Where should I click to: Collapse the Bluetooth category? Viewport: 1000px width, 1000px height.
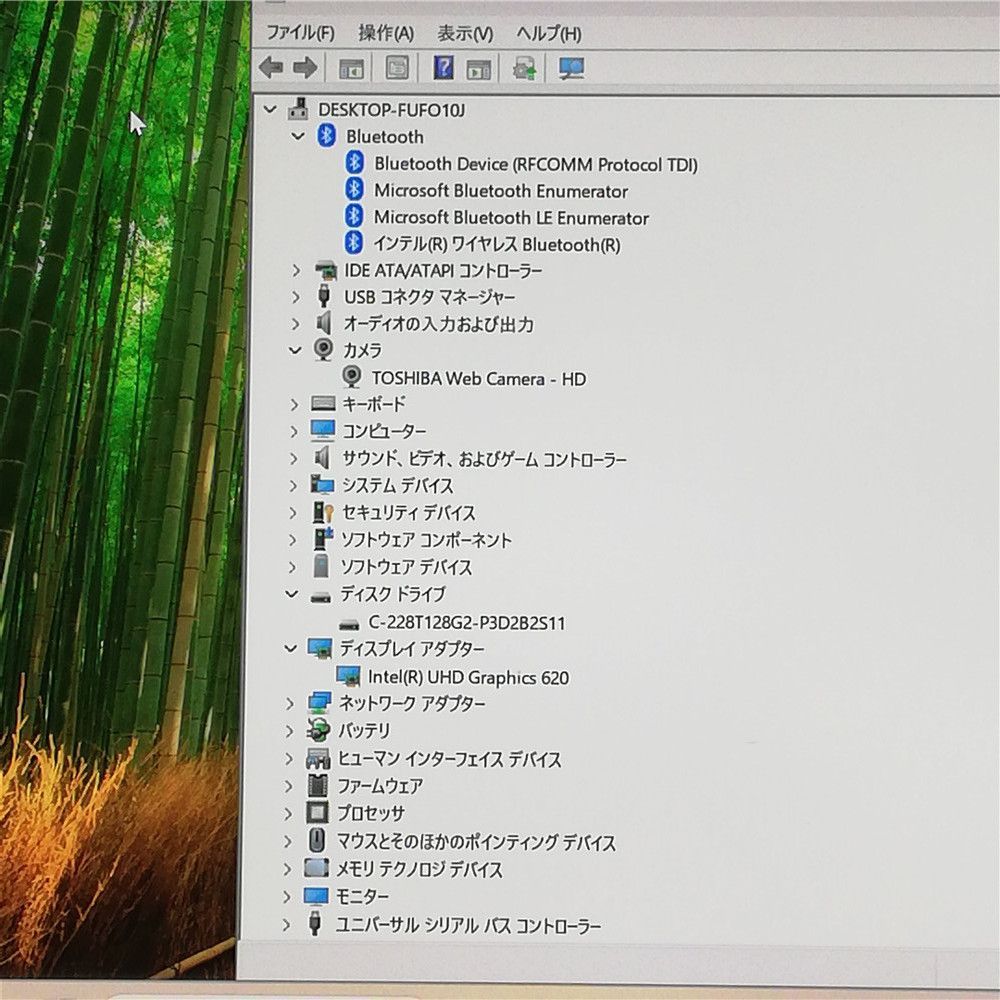click(297, 136)
